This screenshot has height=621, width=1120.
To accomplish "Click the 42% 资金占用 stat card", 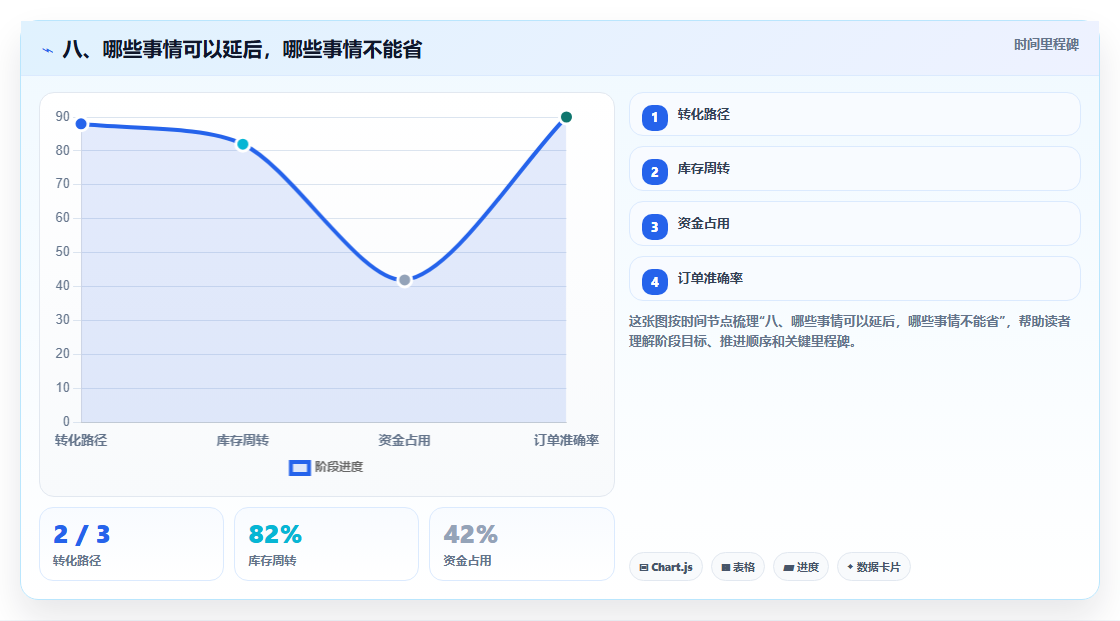I will 521,545.
